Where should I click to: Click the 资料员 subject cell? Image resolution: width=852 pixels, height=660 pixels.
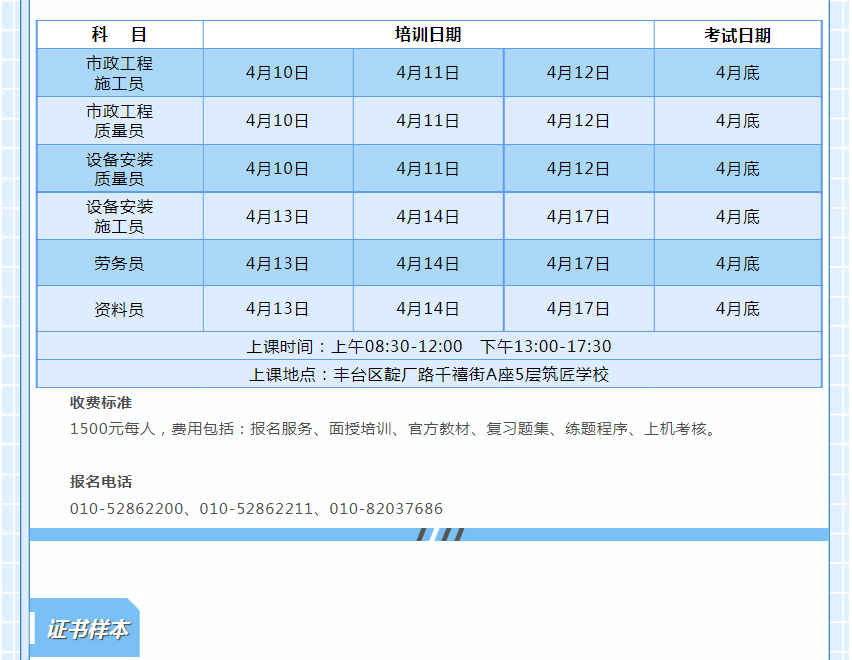coord(120,309)
